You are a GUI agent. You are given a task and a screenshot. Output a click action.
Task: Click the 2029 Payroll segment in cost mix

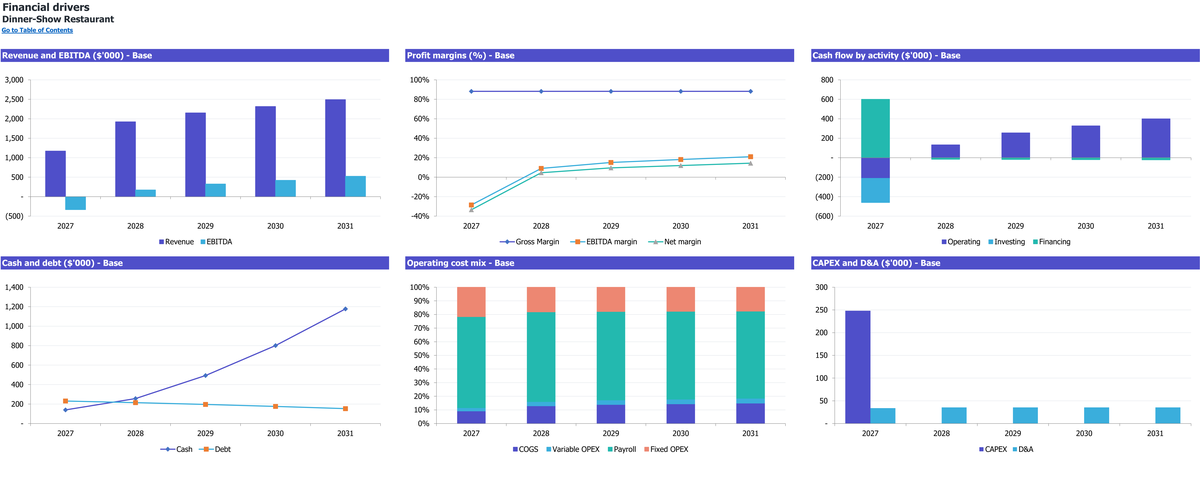click(611, 356)
